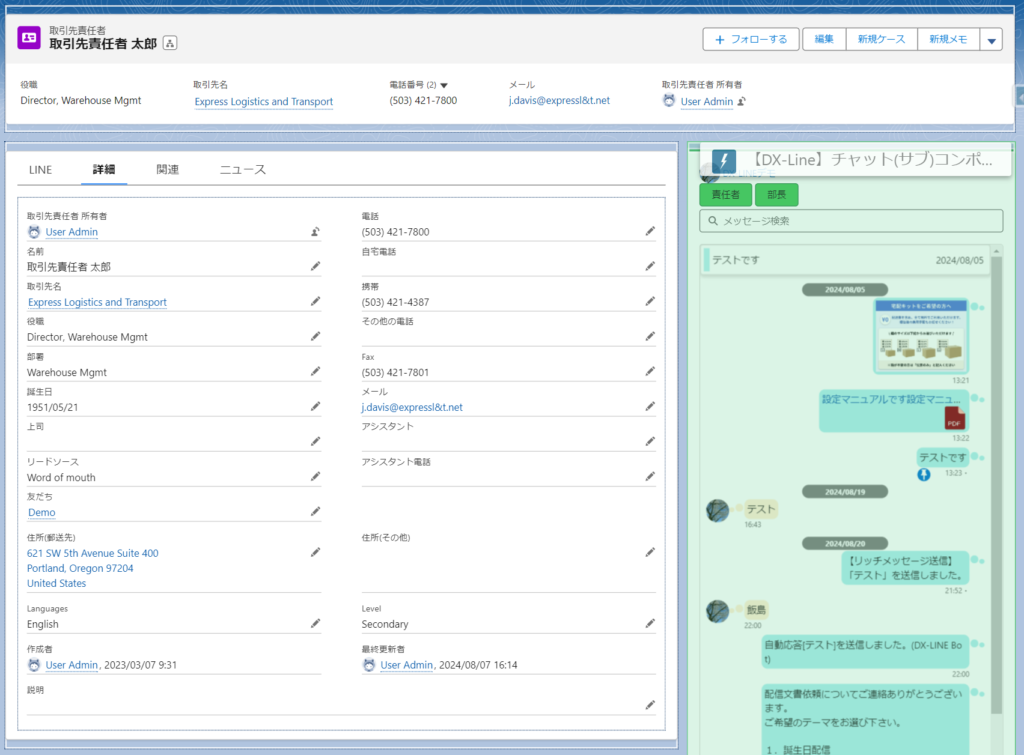The height and width of the screenshot is (755, 1024).
Task: Edit the 誕生日 field via pencil icon
Action: point(315,406)
